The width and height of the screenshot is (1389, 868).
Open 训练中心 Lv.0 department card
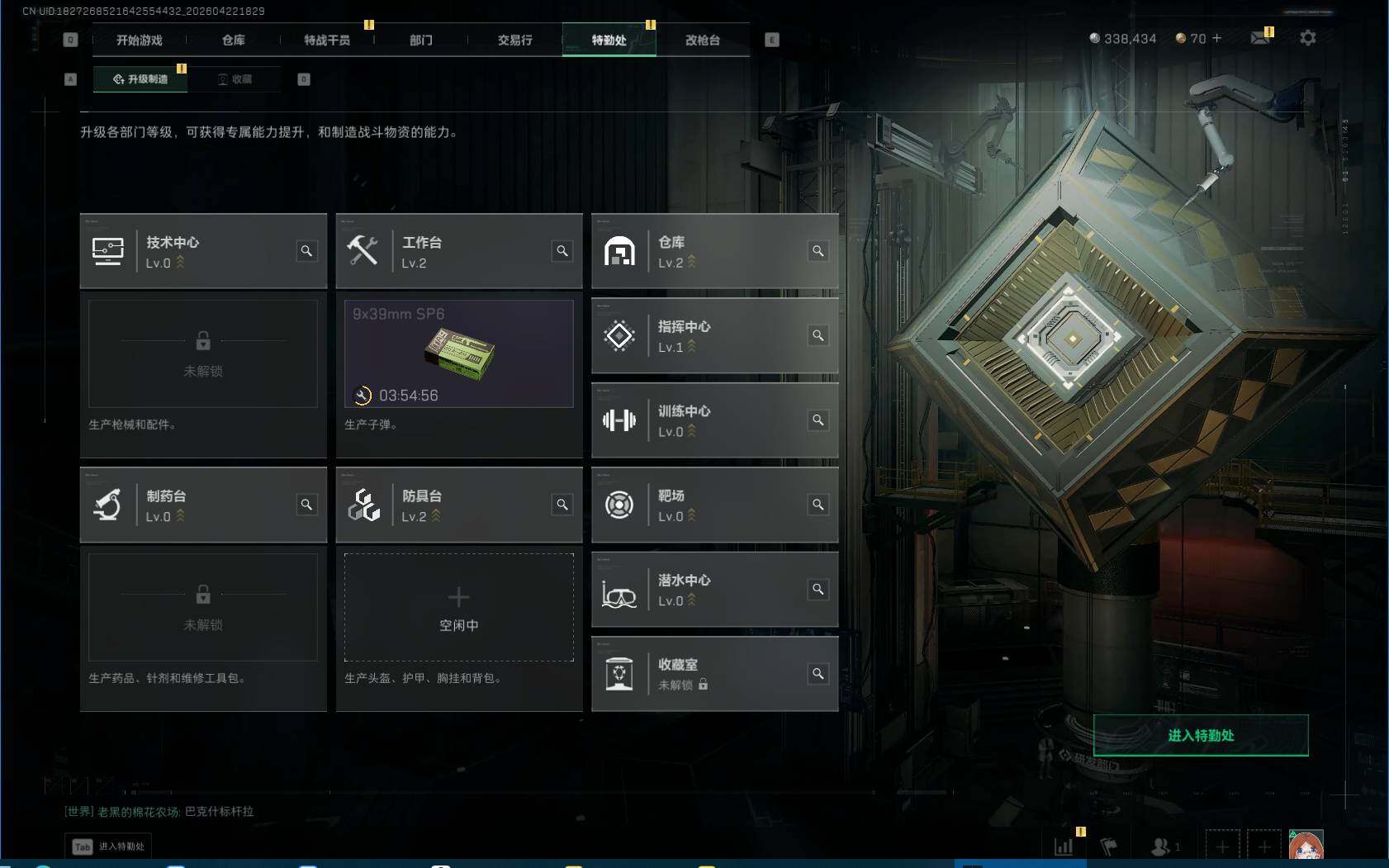[715, 420]
